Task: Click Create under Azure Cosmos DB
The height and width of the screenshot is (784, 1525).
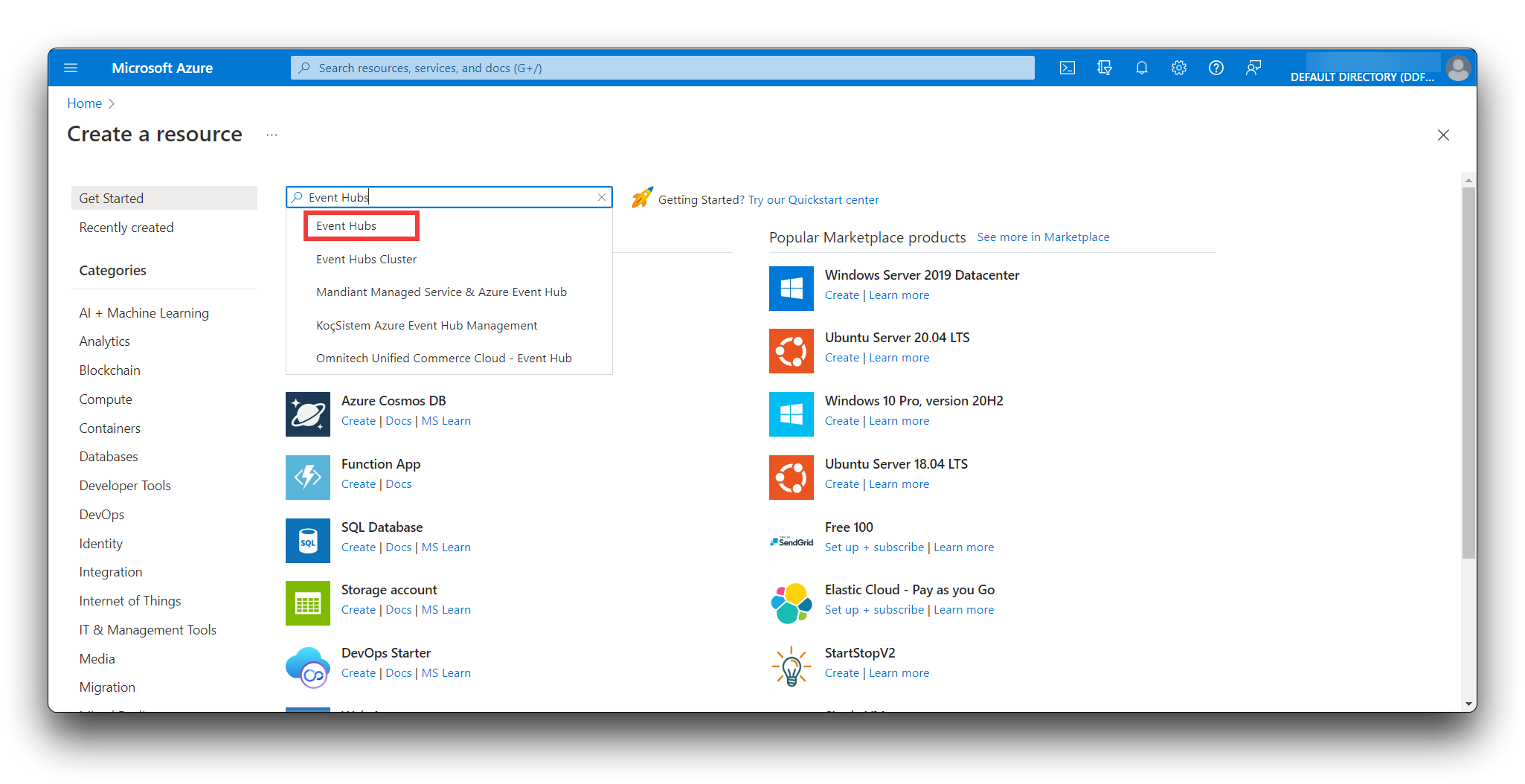Action: pyautogui.click(x=359, y=421)
